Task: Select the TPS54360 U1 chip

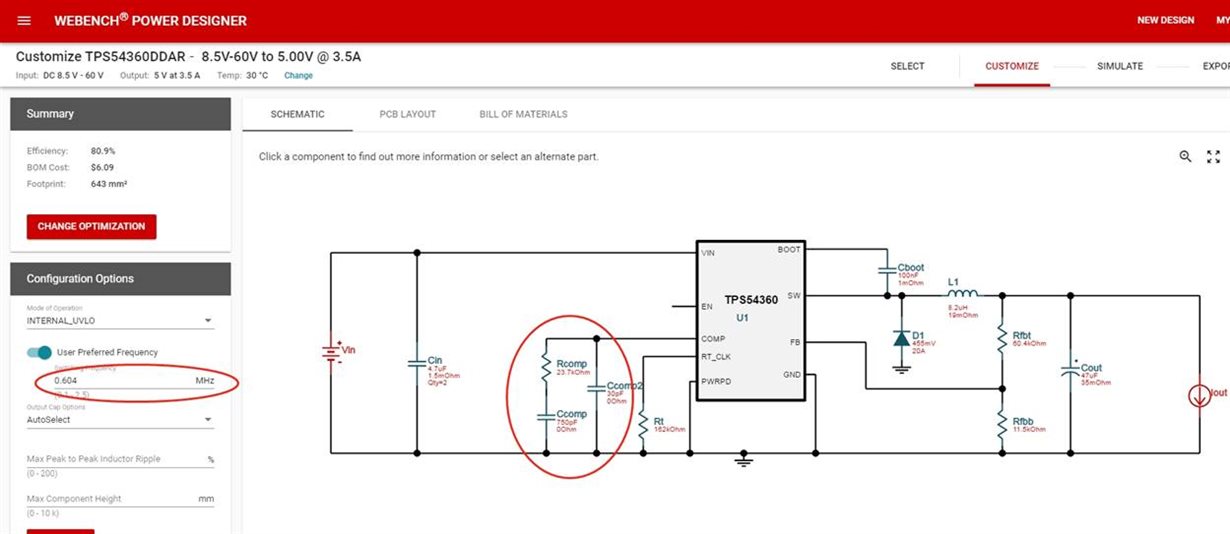Action: [x=750, y=320]
